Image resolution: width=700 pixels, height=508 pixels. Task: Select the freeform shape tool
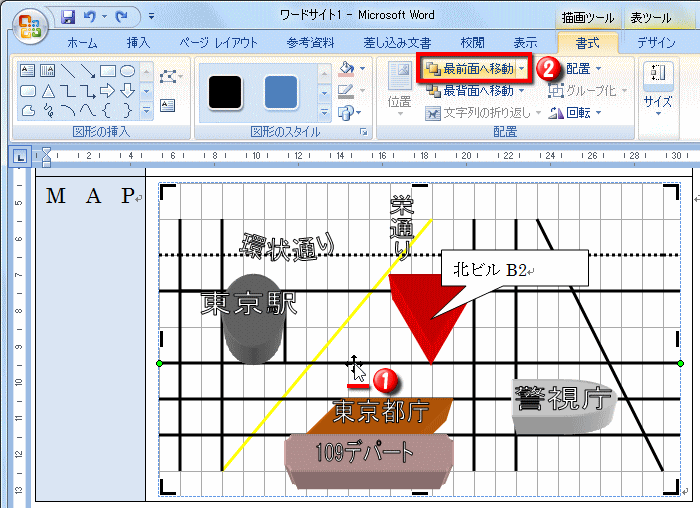[28, 110]
